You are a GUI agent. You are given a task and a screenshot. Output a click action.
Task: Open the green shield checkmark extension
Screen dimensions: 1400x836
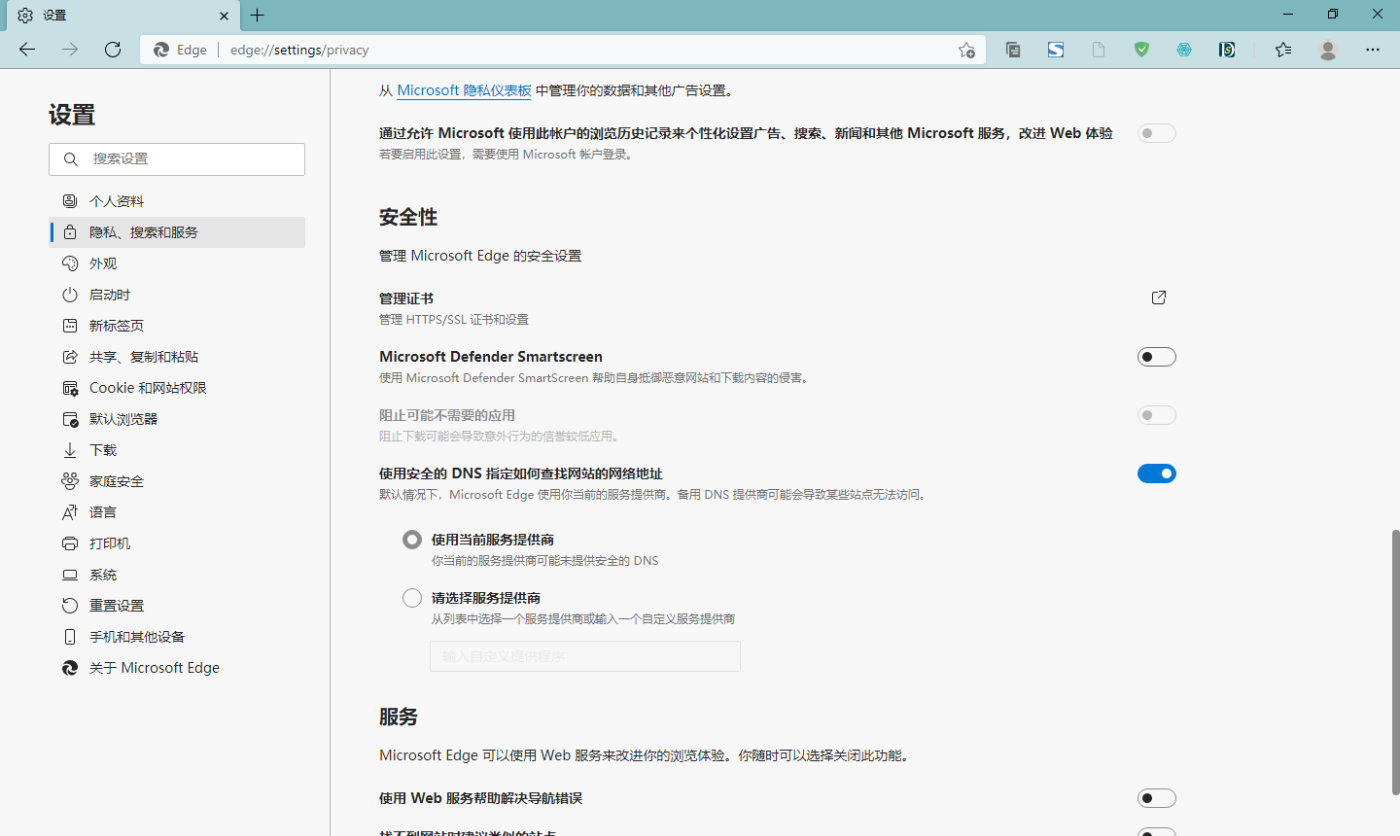click(x=1142, y=50)
